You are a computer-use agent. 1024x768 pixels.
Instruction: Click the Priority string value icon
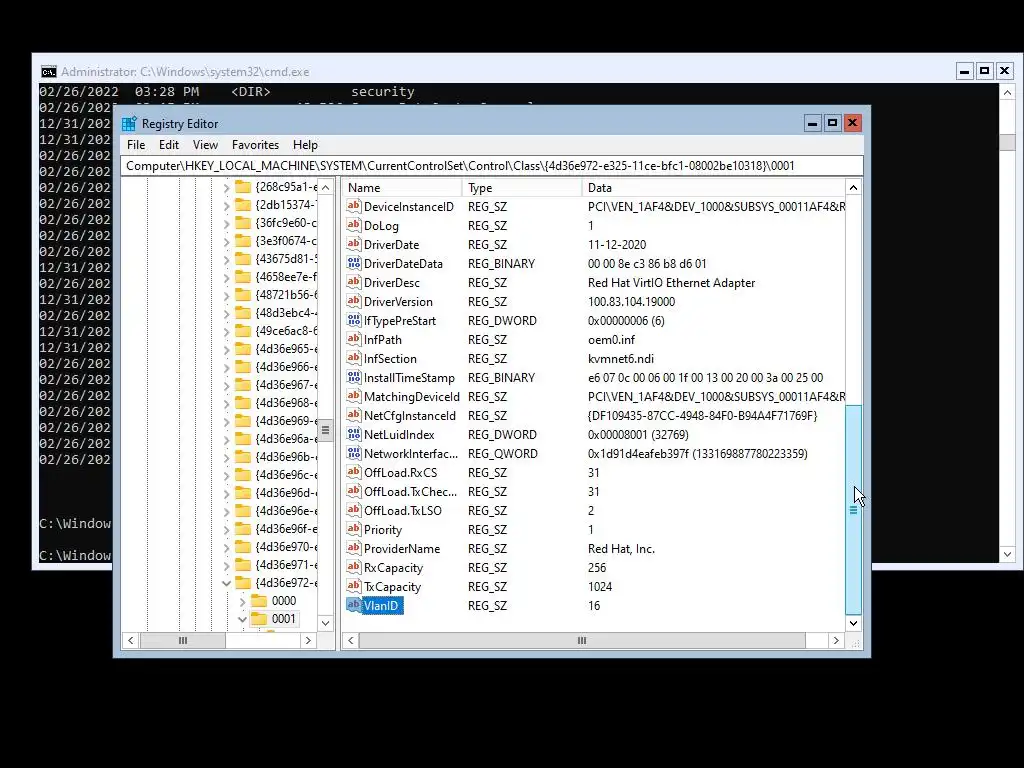[353, 529]
